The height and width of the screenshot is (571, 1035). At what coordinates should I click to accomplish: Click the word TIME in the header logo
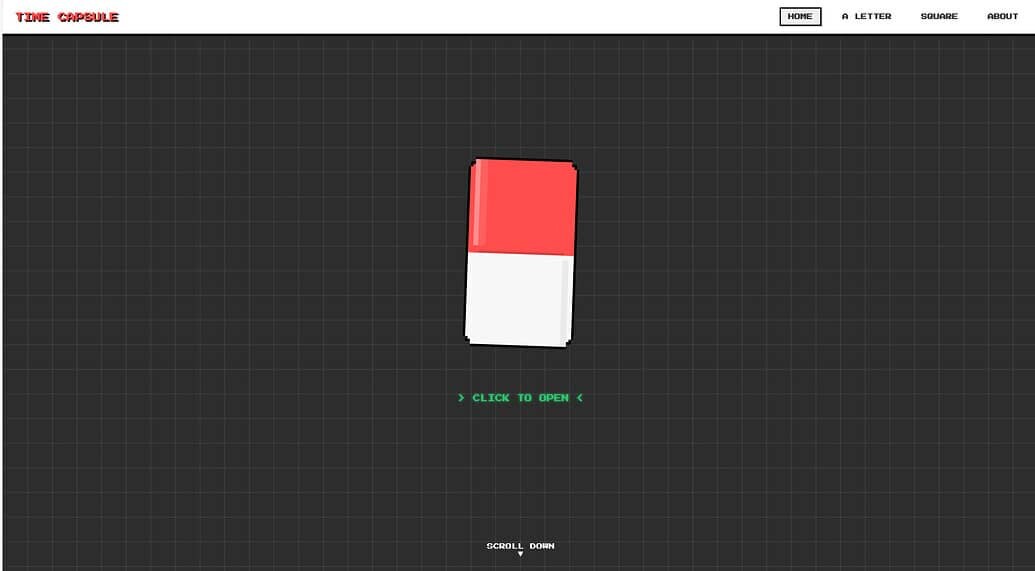33,17
